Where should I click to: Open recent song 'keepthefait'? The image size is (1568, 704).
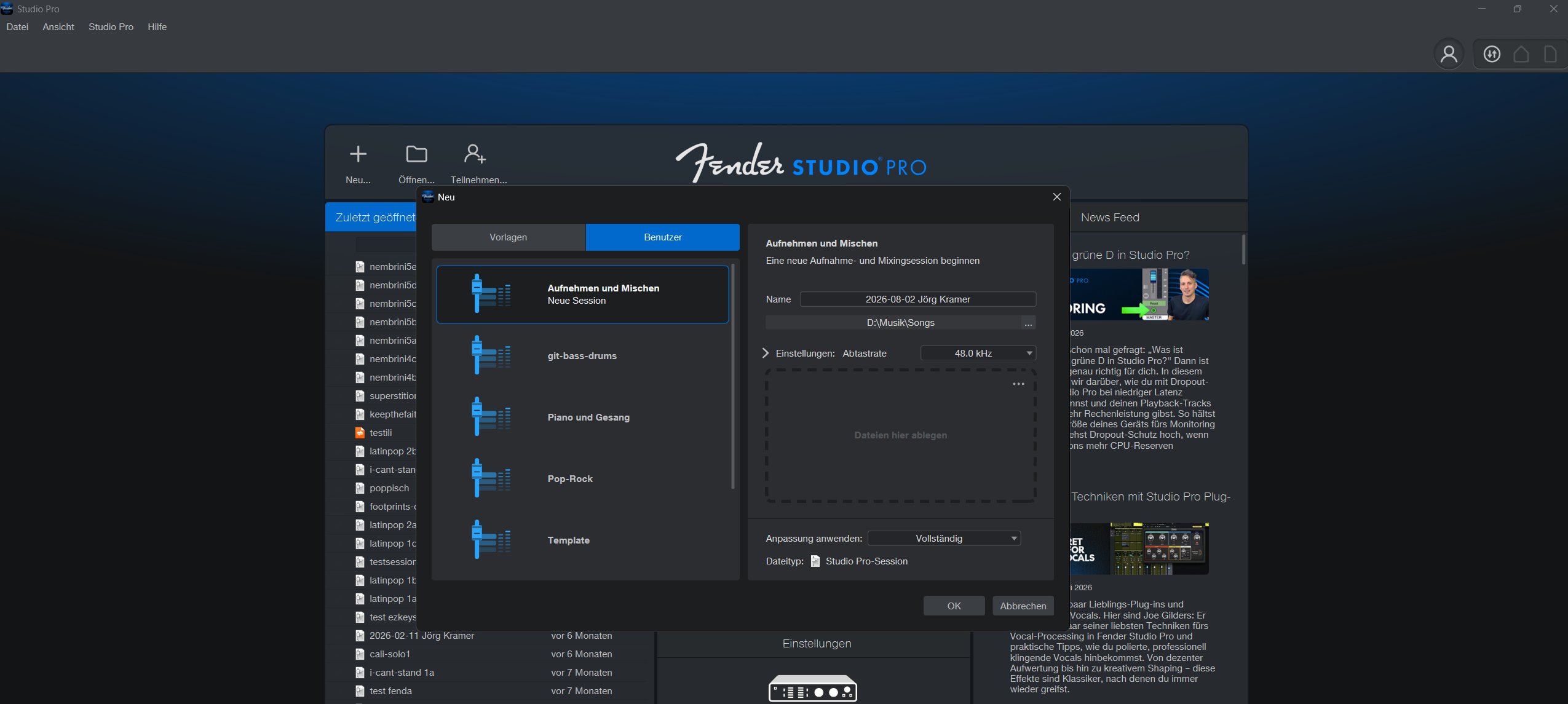392,414
